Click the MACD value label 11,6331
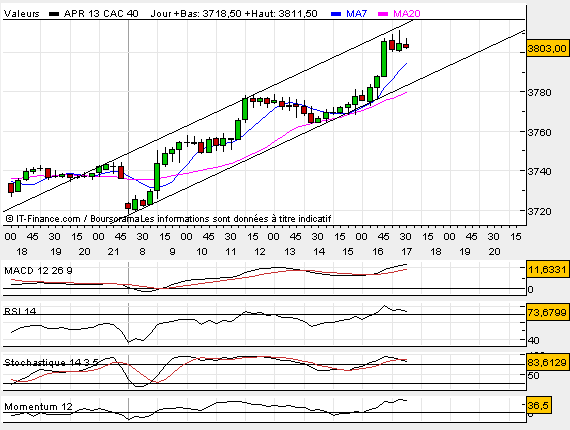The height and width of the screenshot is (430, 570). (547, 269)
